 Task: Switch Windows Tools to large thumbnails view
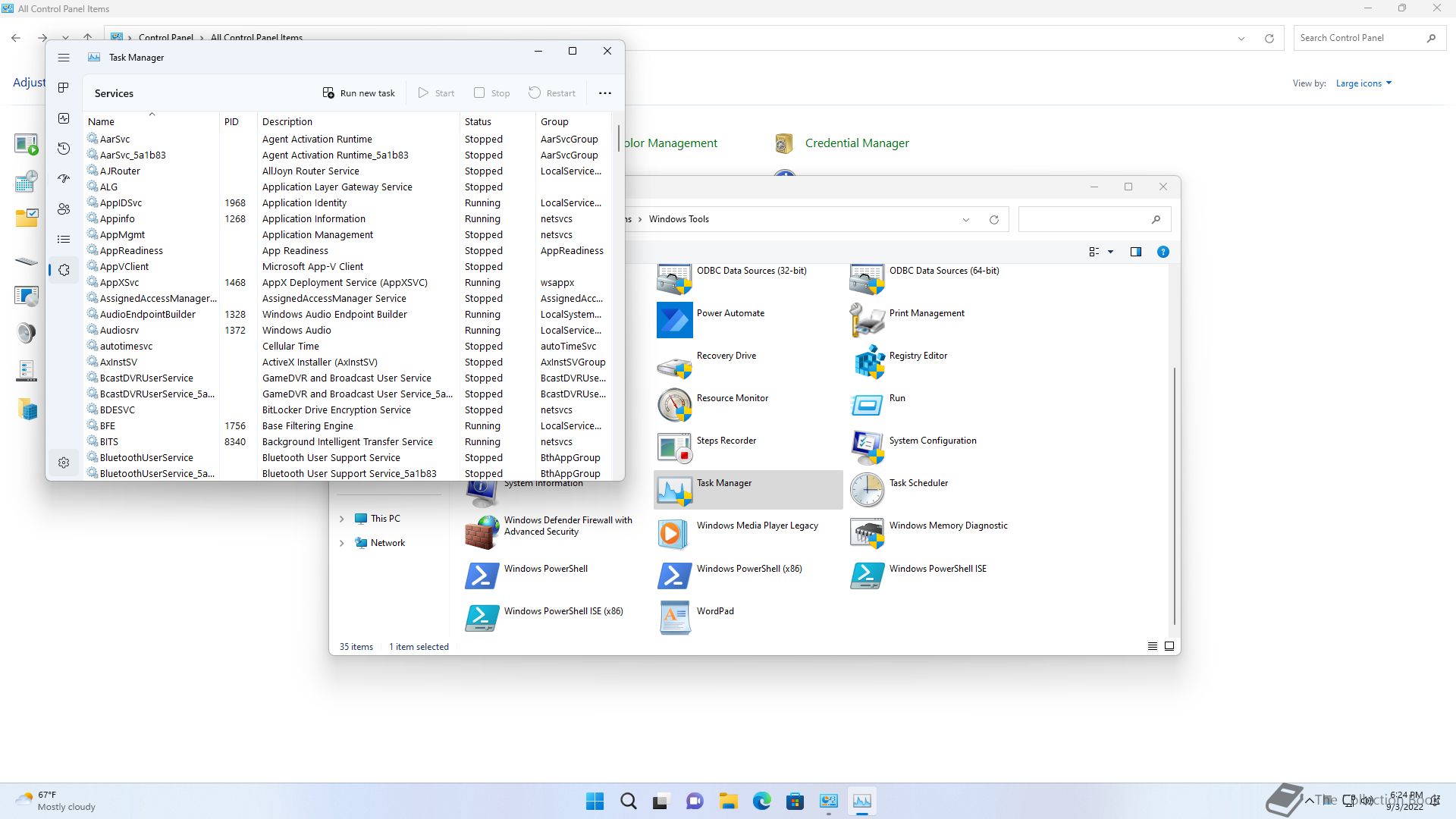(x=1169, y=646)
